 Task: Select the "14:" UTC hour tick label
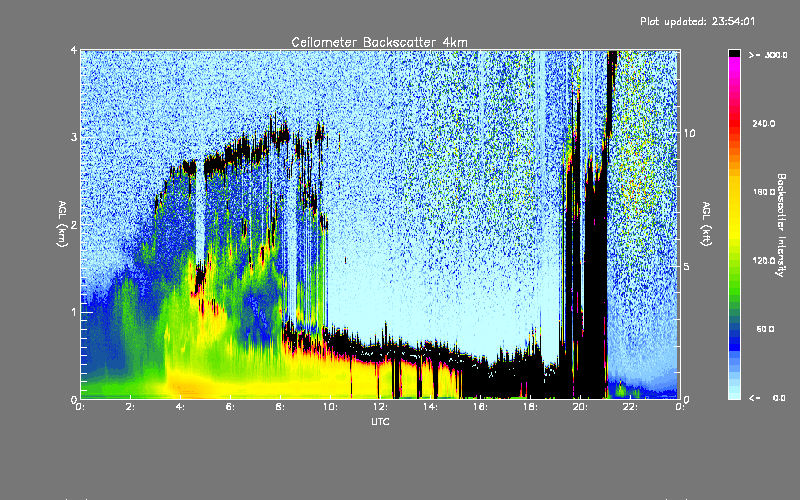pos(430,407)
